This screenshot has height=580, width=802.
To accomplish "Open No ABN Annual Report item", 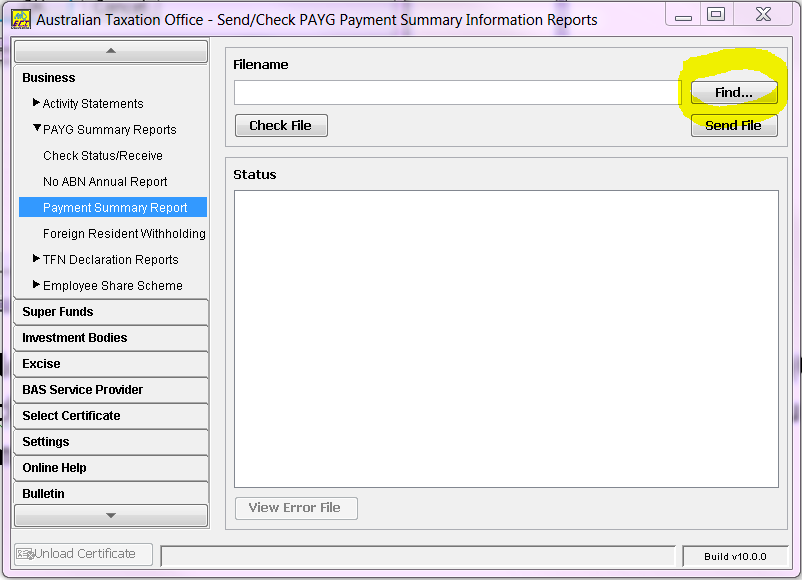I will click(x=105, y=182).
